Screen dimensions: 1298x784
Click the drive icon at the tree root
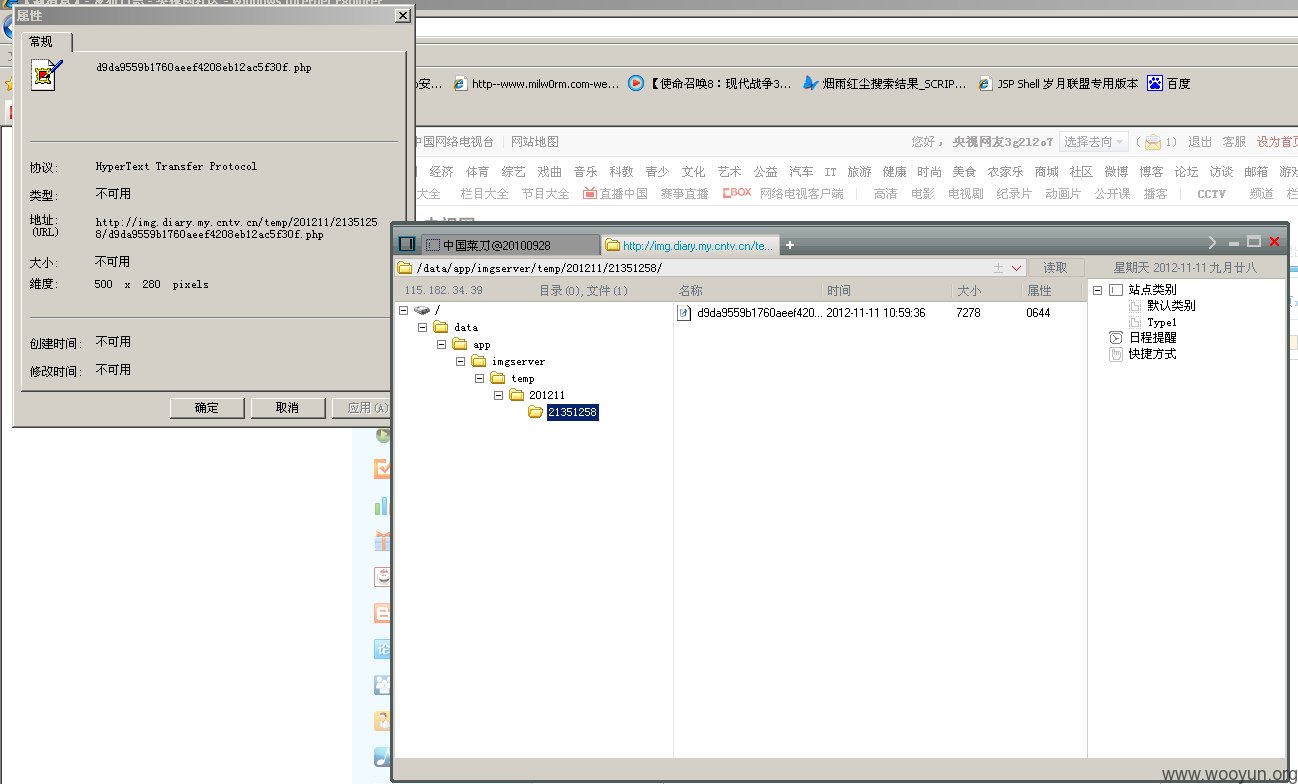(x=422, y=310)
